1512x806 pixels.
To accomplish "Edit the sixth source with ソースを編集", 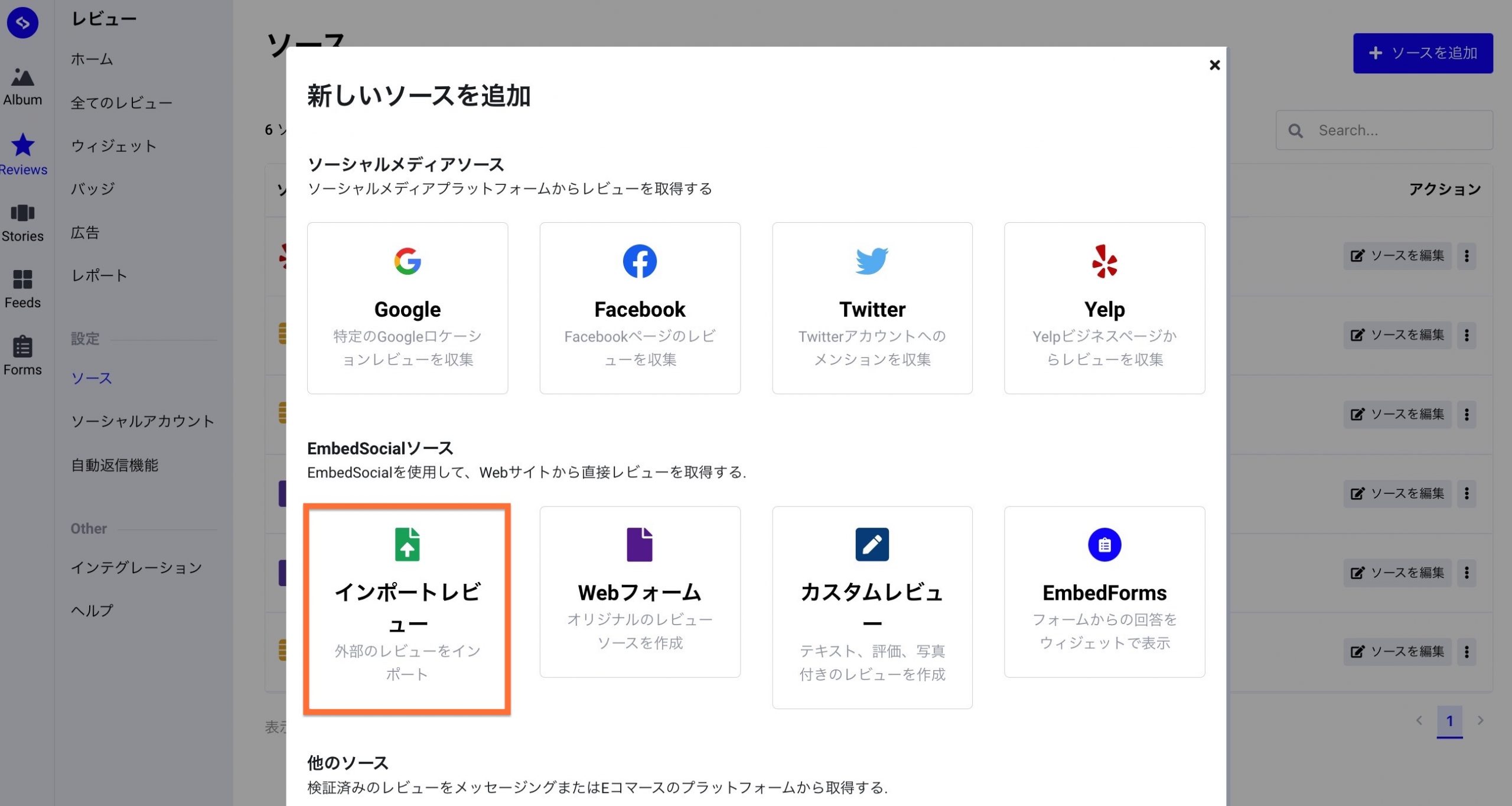I will pos(1397,652).
